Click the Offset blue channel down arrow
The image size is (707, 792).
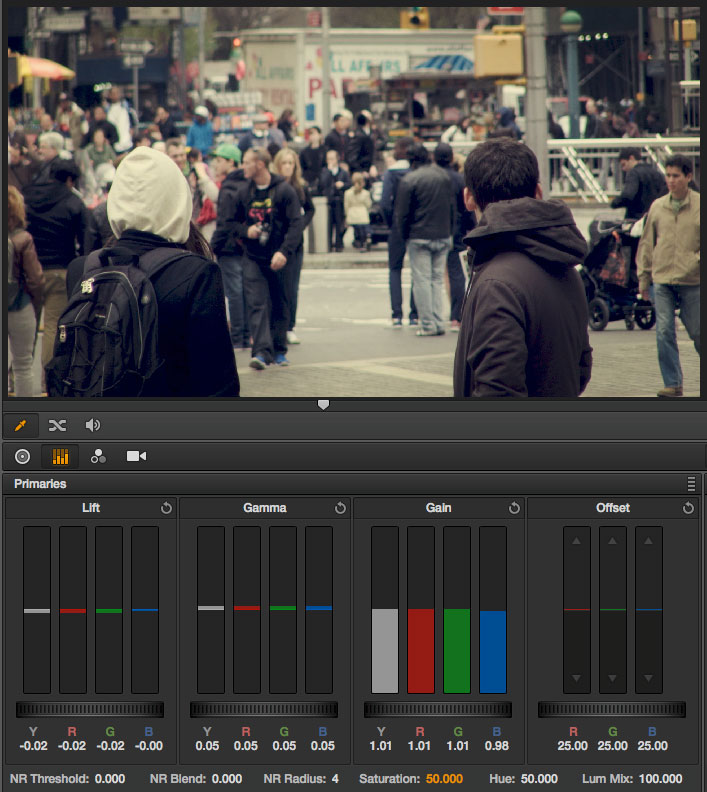point(648,679)
